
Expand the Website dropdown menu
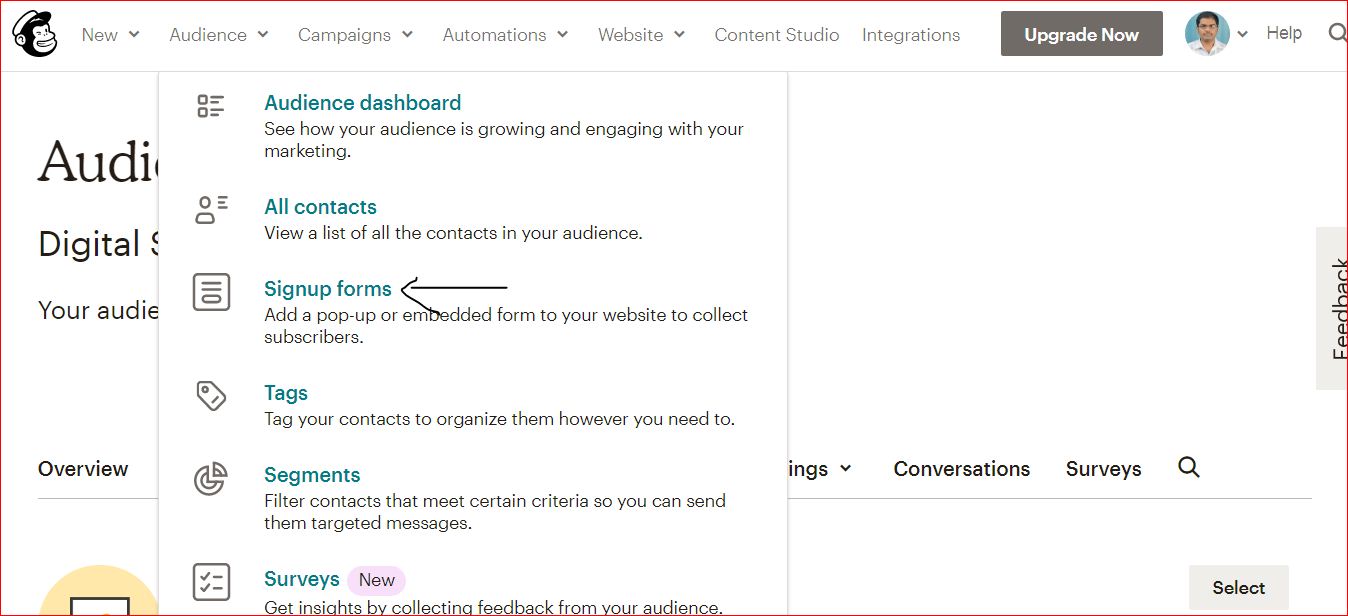pos(642,35)
